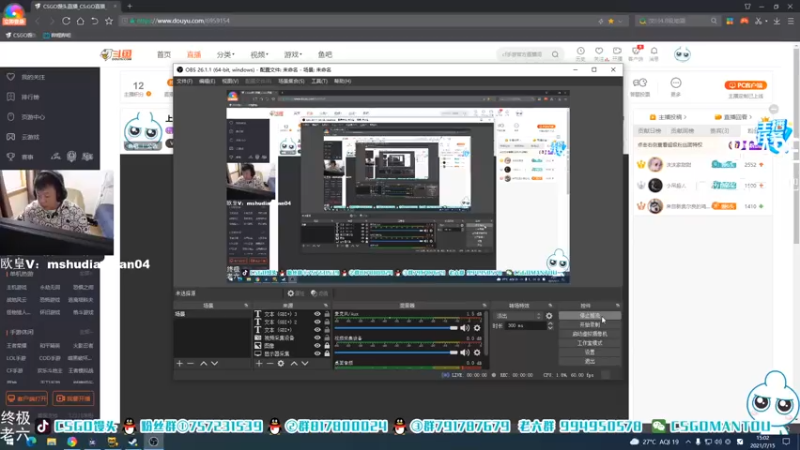The width and height of the screenshot is (800, 450).
Task: Pop out the Scenes dock panel
Action: click(246, 306)
